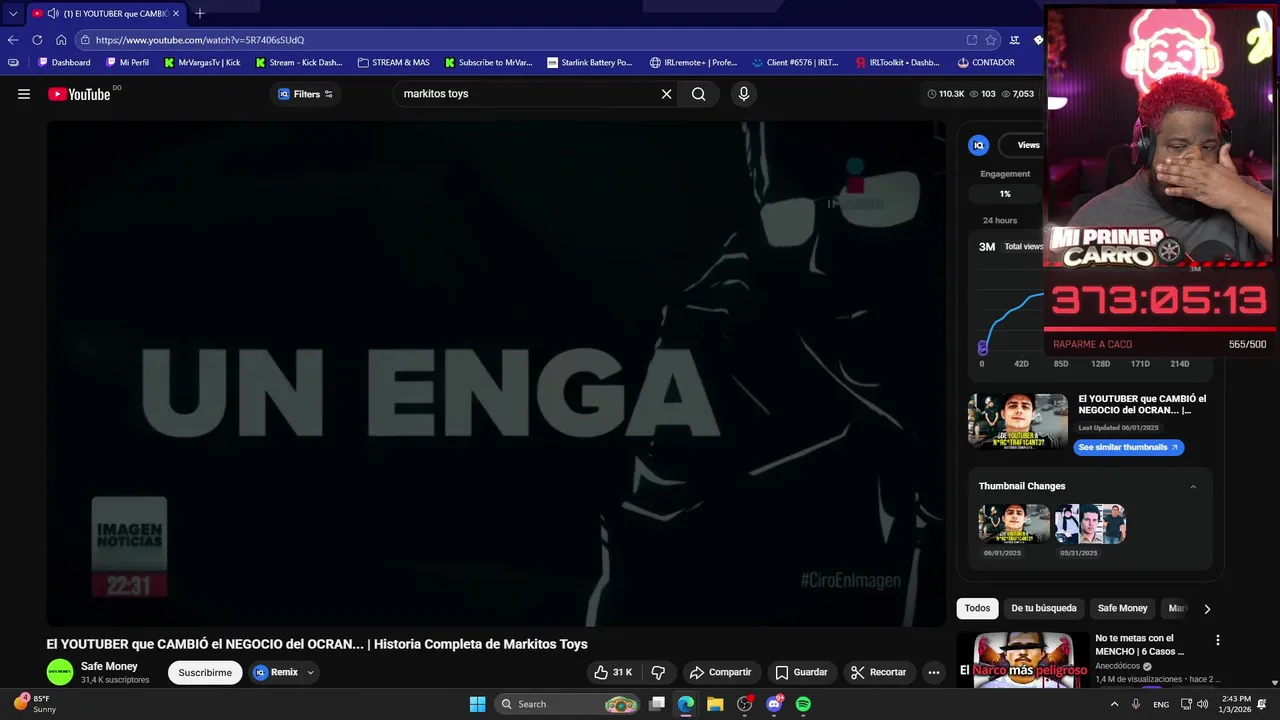Image resolution: width=1280 pixels, height=720 pixels.
Task: Open the Dashboard bookmark
Action: coord(64,62)
